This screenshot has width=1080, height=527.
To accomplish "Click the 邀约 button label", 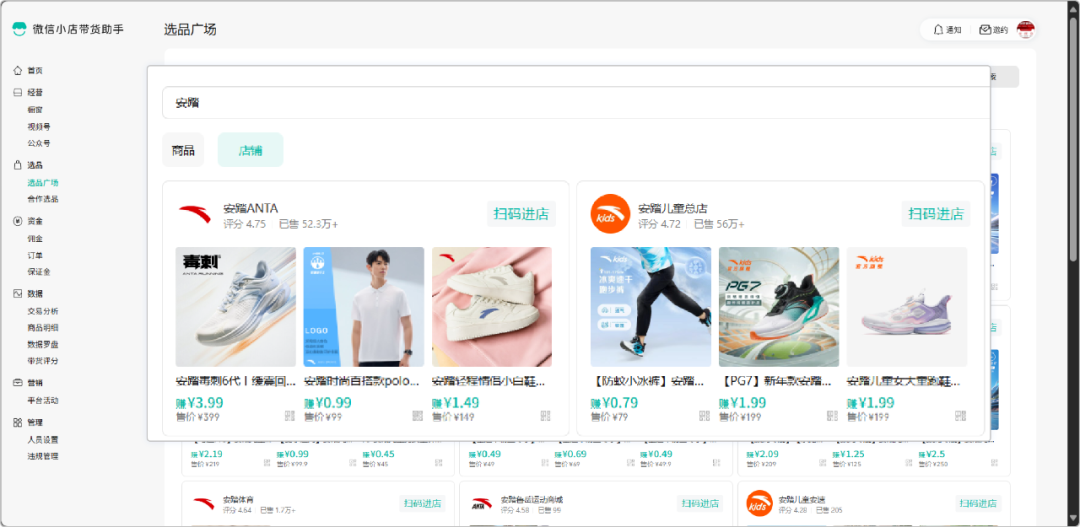I will click(x=1001, y=30).
